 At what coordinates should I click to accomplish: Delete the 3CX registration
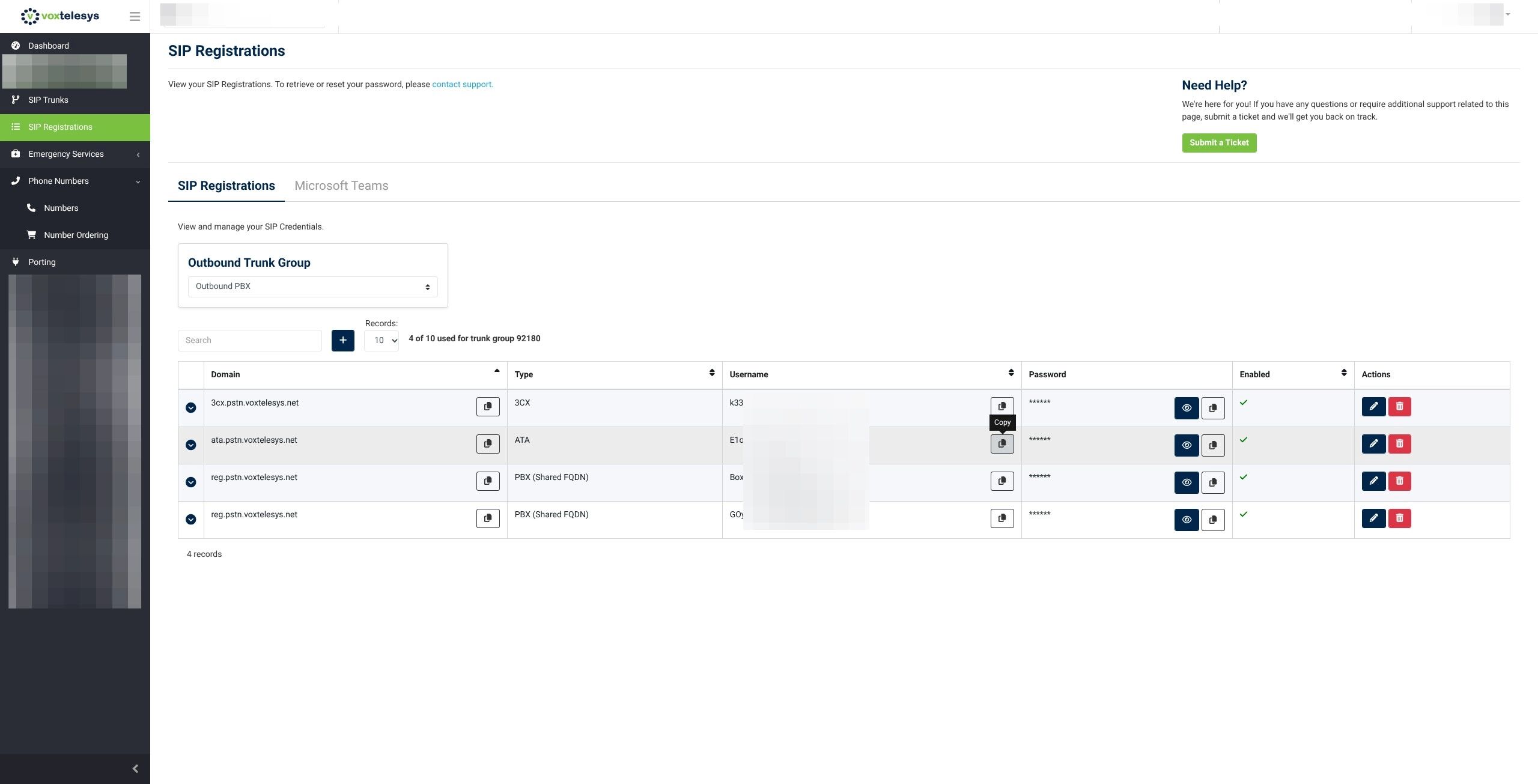coord(1400,407)
